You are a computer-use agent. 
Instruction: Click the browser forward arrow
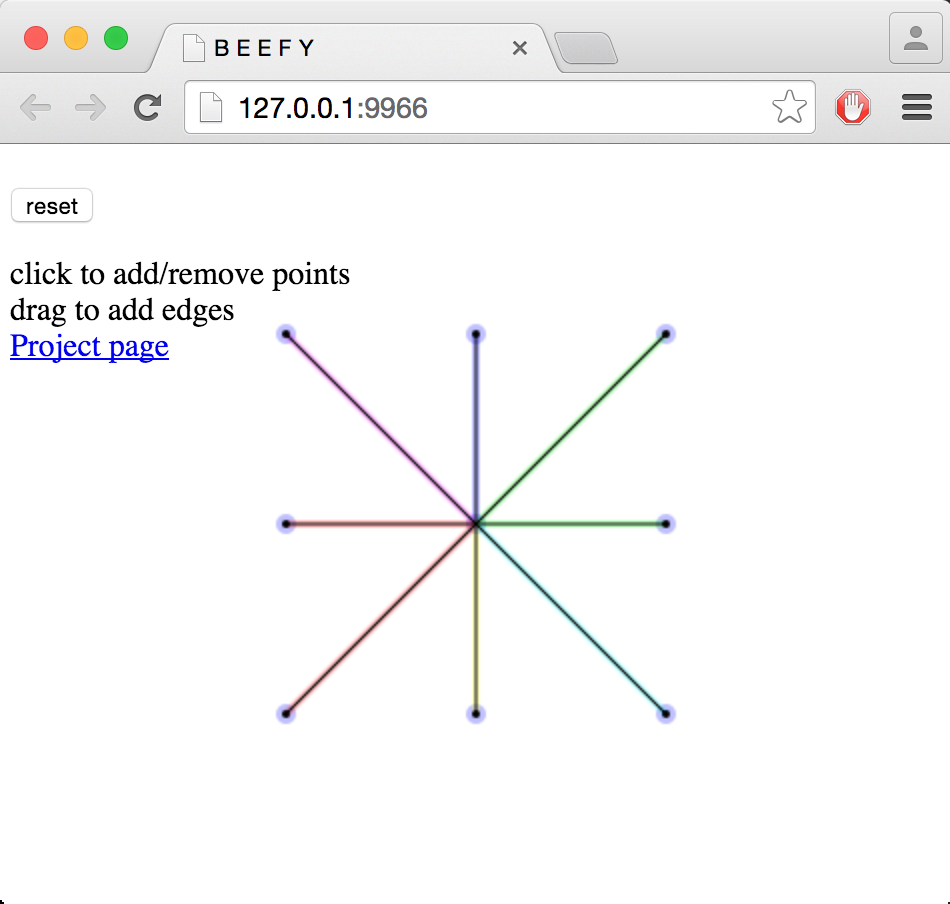pyautogui.click(x=91, y=107)
